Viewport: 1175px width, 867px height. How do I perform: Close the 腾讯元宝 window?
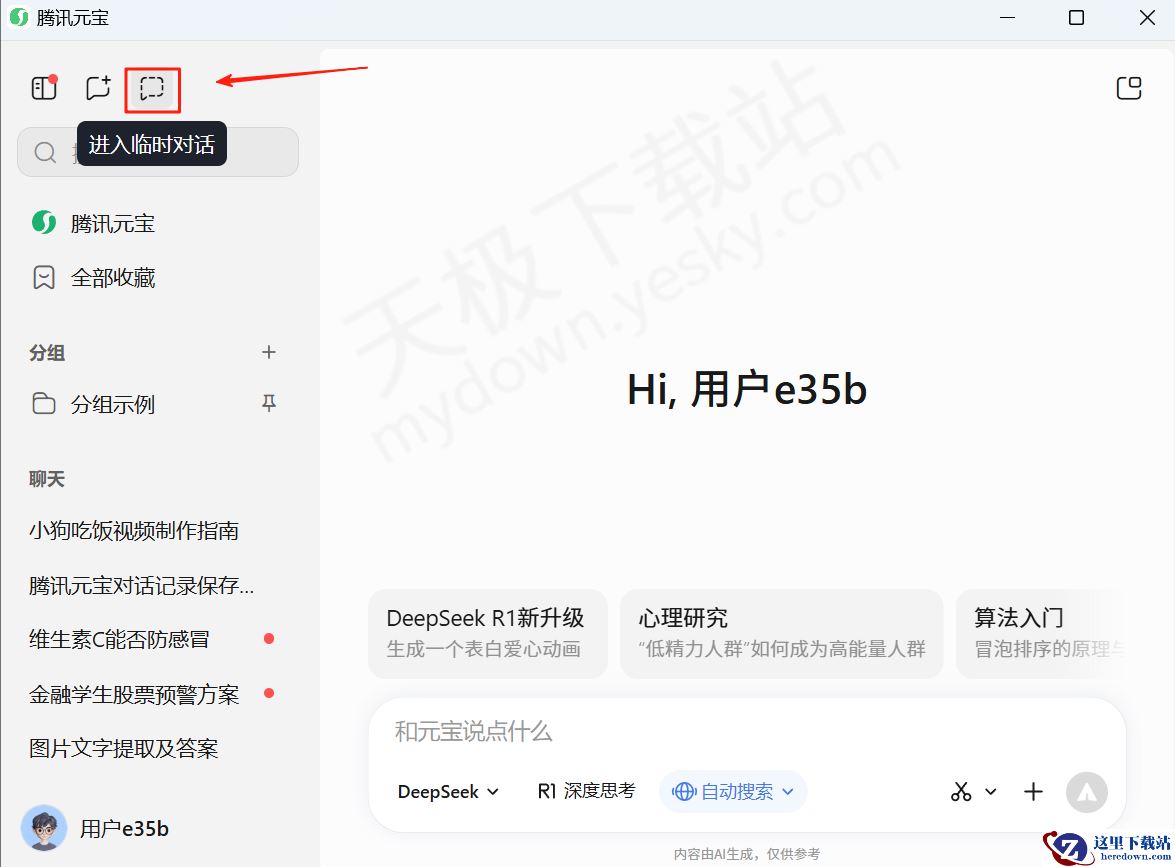tap(1147, 17)
